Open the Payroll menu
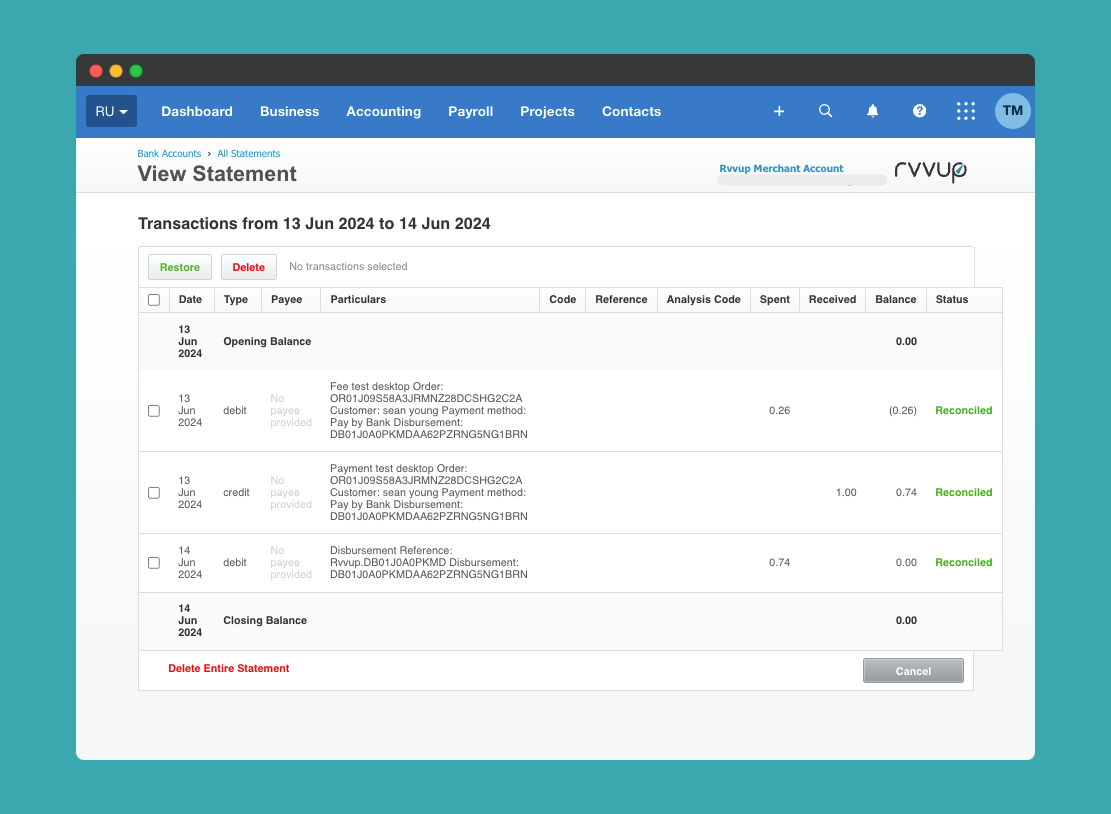 [470, 111]
